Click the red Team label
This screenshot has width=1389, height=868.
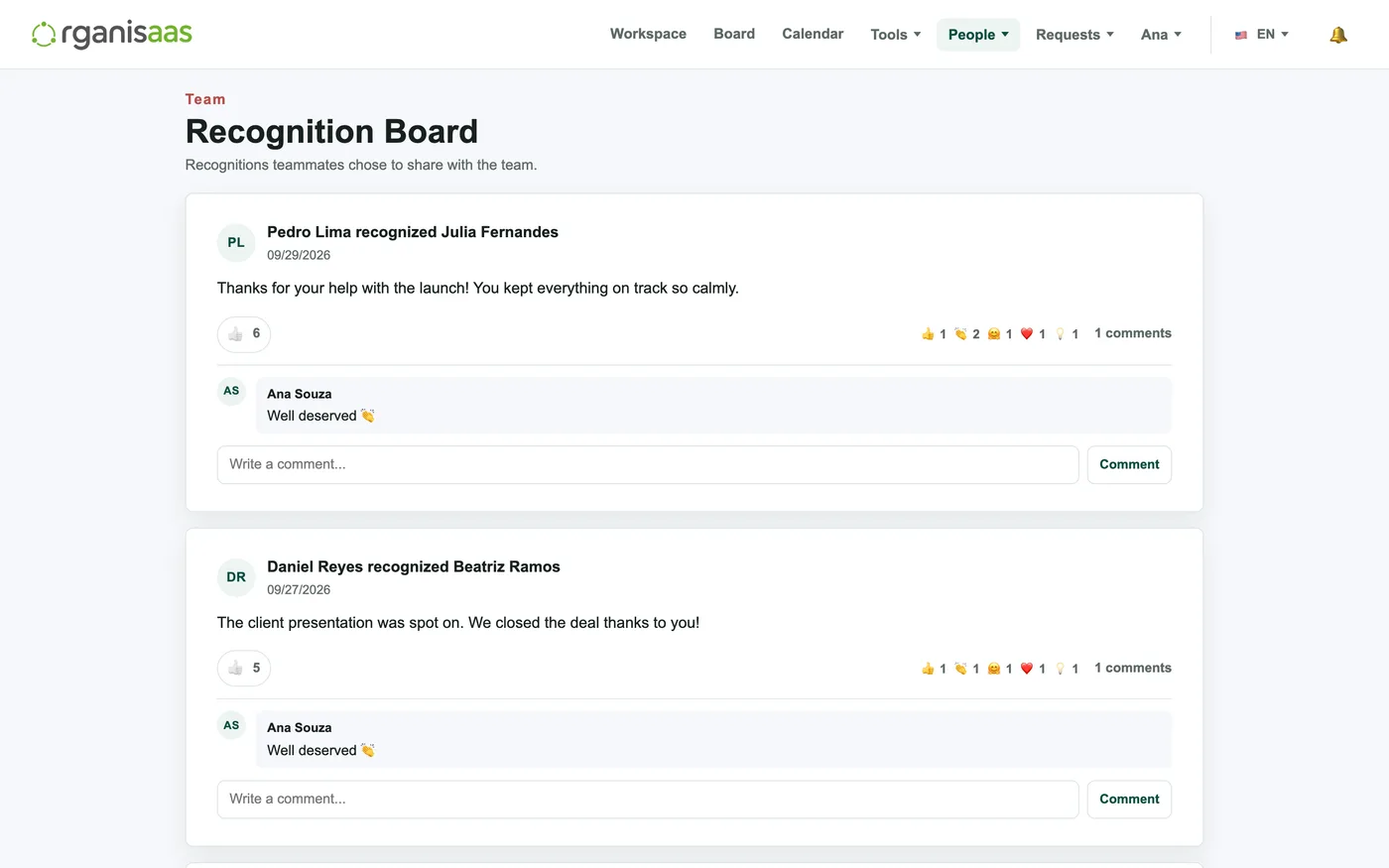[x=205, y=99]
